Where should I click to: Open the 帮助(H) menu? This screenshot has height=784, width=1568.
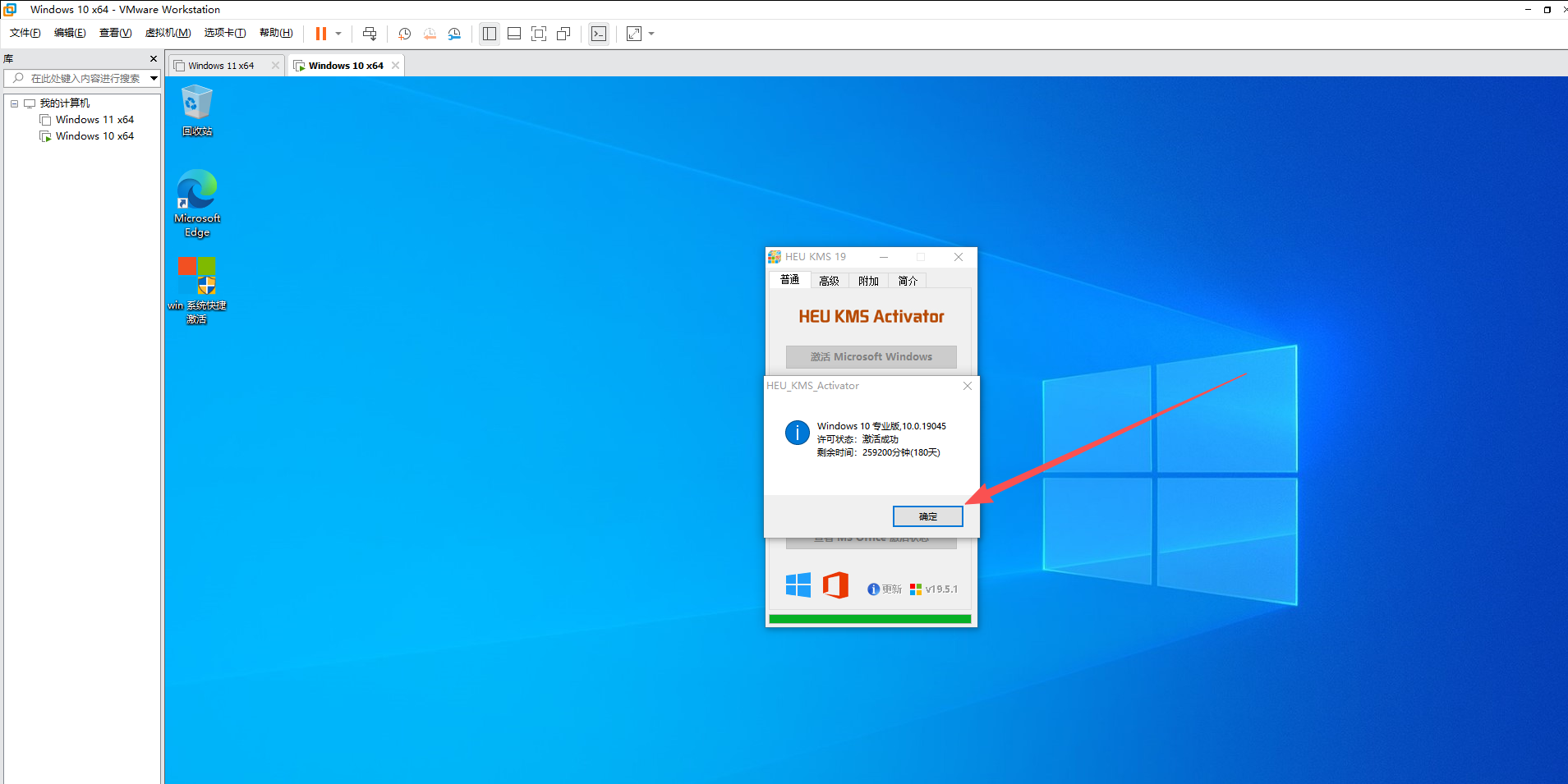coord(276,33)
